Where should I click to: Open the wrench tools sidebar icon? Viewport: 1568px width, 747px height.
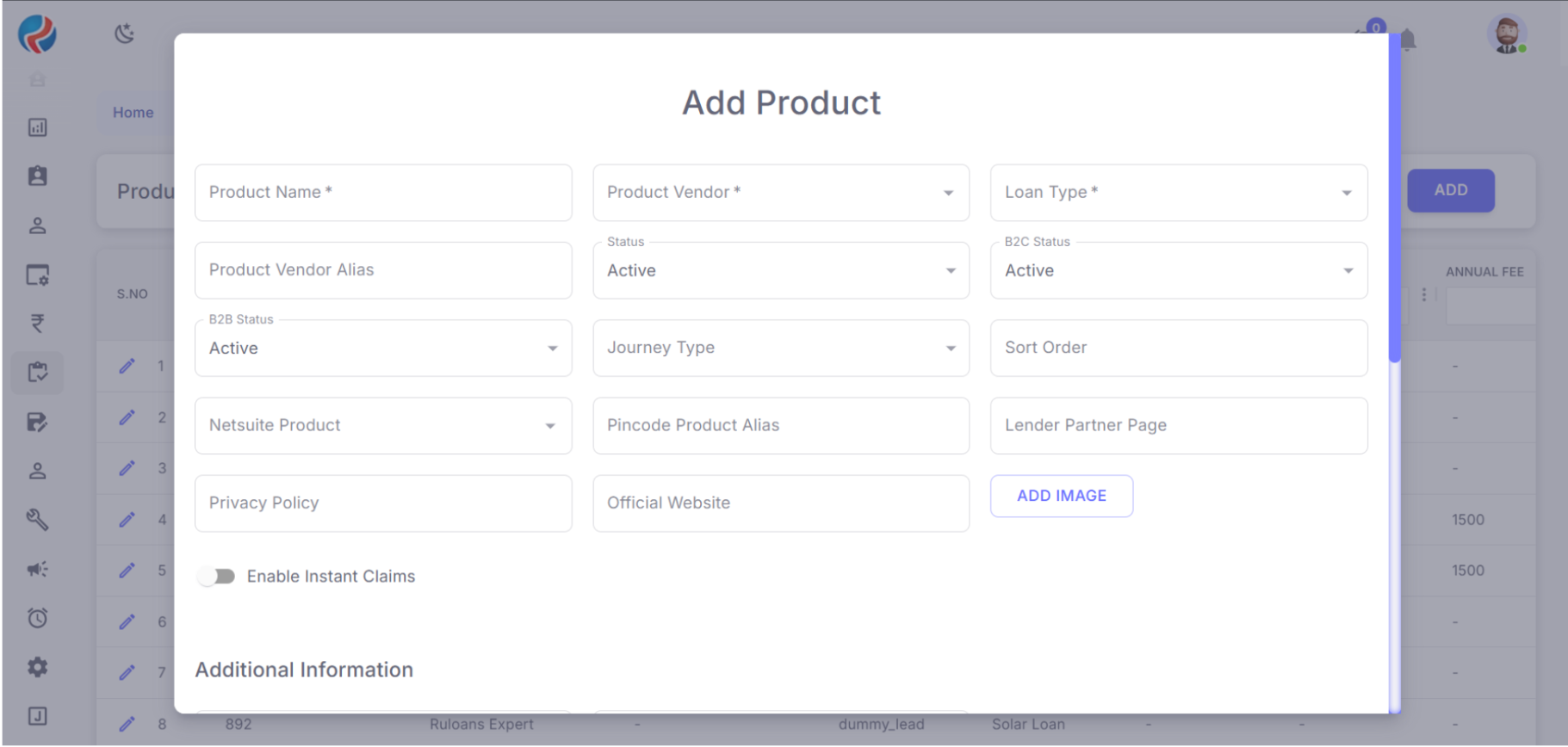coord(37,519)
